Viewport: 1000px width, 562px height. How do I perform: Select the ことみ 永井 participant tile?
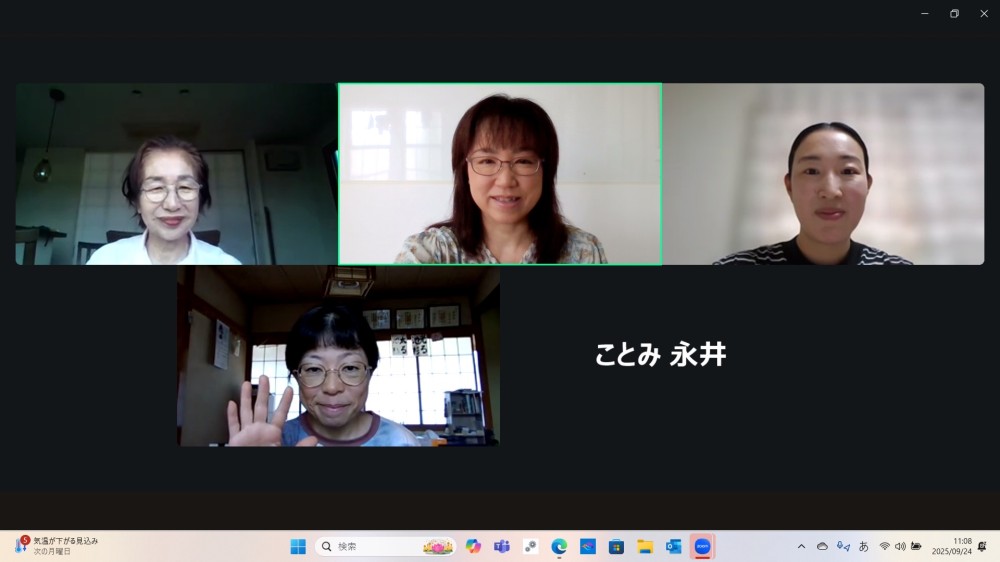coord(660,355)
